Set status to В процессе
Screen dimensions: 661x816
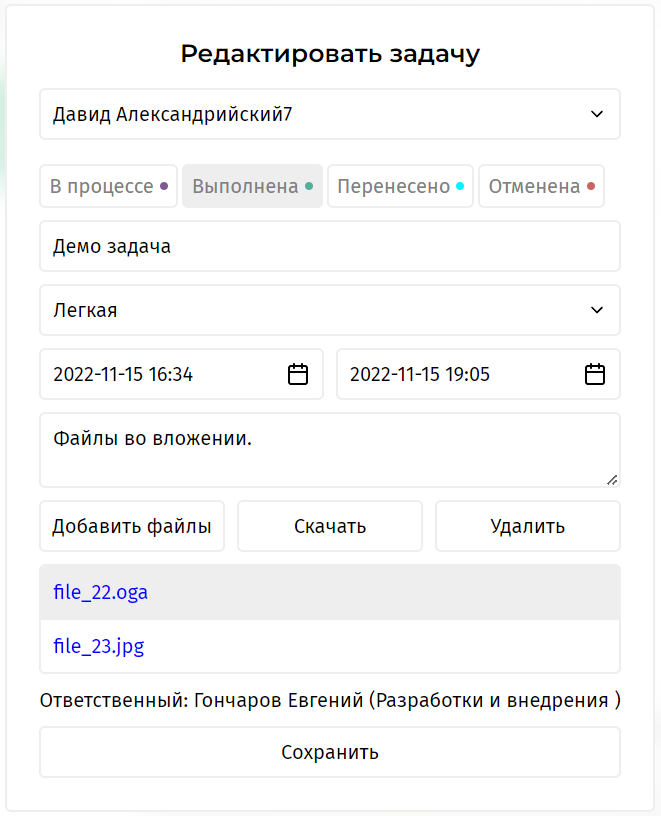(x=109, y=186)
